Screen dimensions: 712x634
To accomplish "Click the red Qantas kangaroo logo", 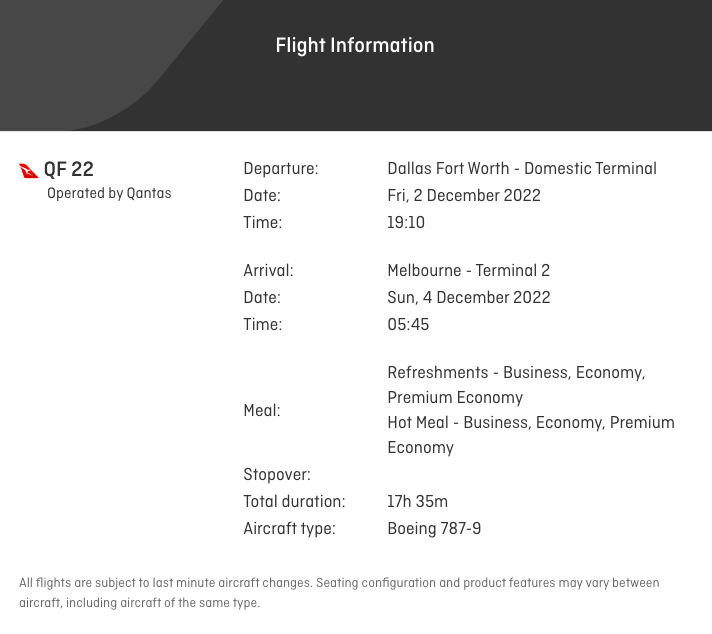I will (29, 171).
